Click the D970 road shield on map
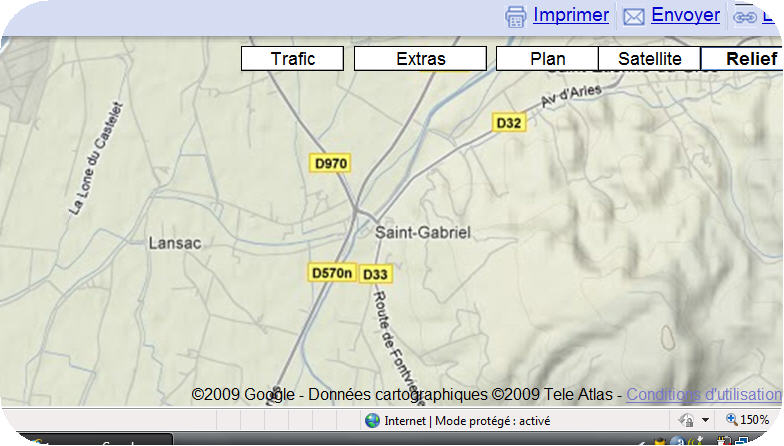Image resolution: width=784 pixels, height=446 pixels. [x=331, y=163]
